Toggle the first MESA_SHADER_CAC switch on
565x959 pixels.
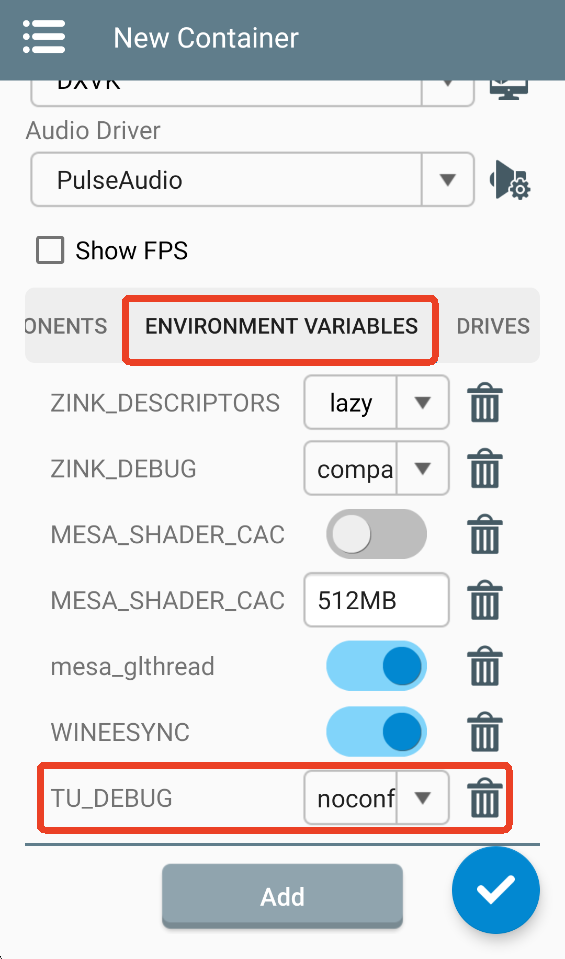376,534
